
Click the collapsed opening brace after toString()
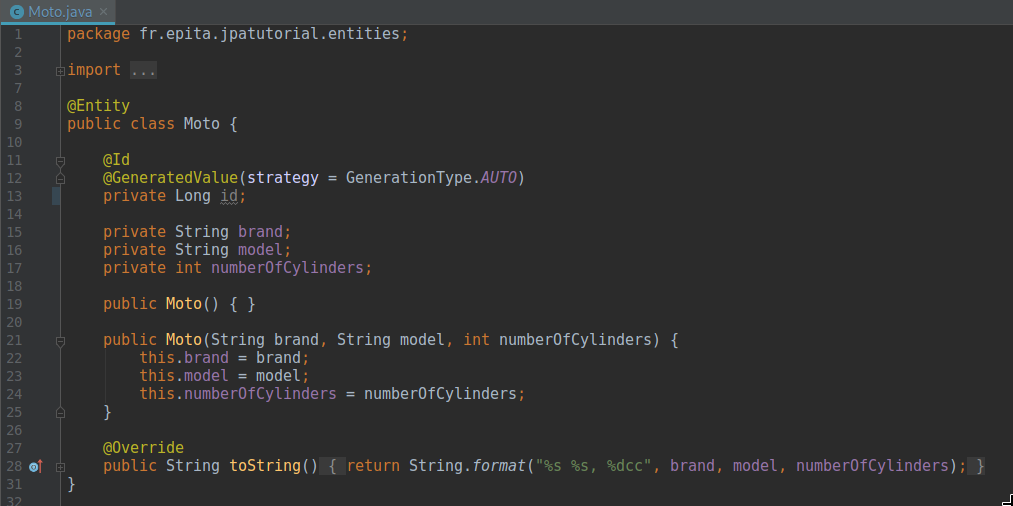point(335,466)
